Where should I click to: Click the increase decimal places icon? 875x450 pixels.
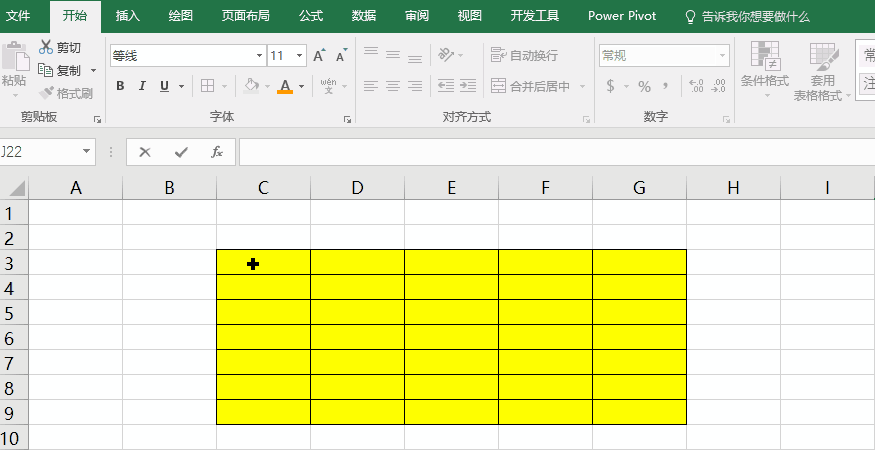[x=696, y=86]
